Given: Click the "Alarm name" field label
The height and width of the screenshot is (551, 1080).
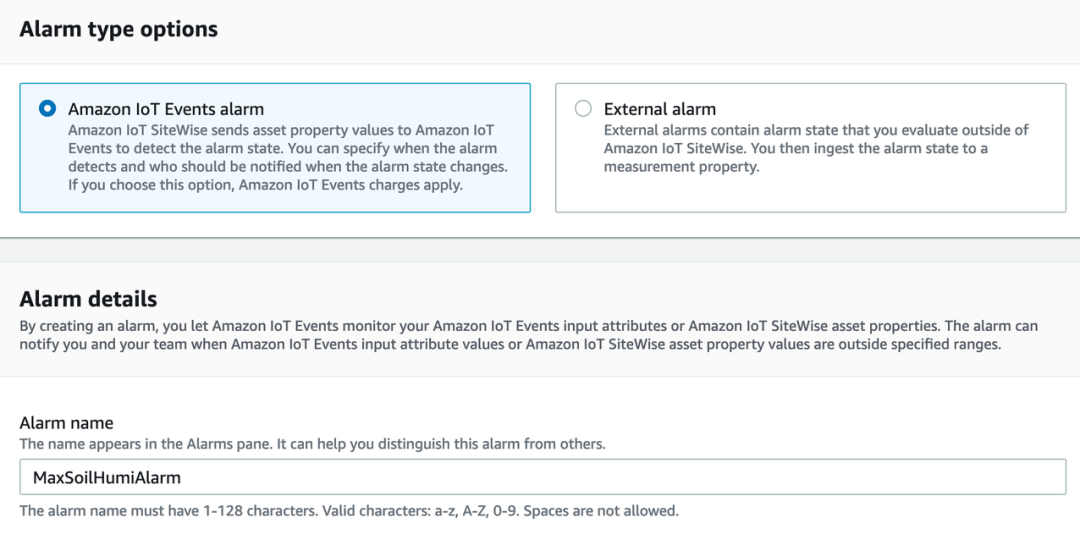Looking at the screenshot, I should tap(67, 423).
